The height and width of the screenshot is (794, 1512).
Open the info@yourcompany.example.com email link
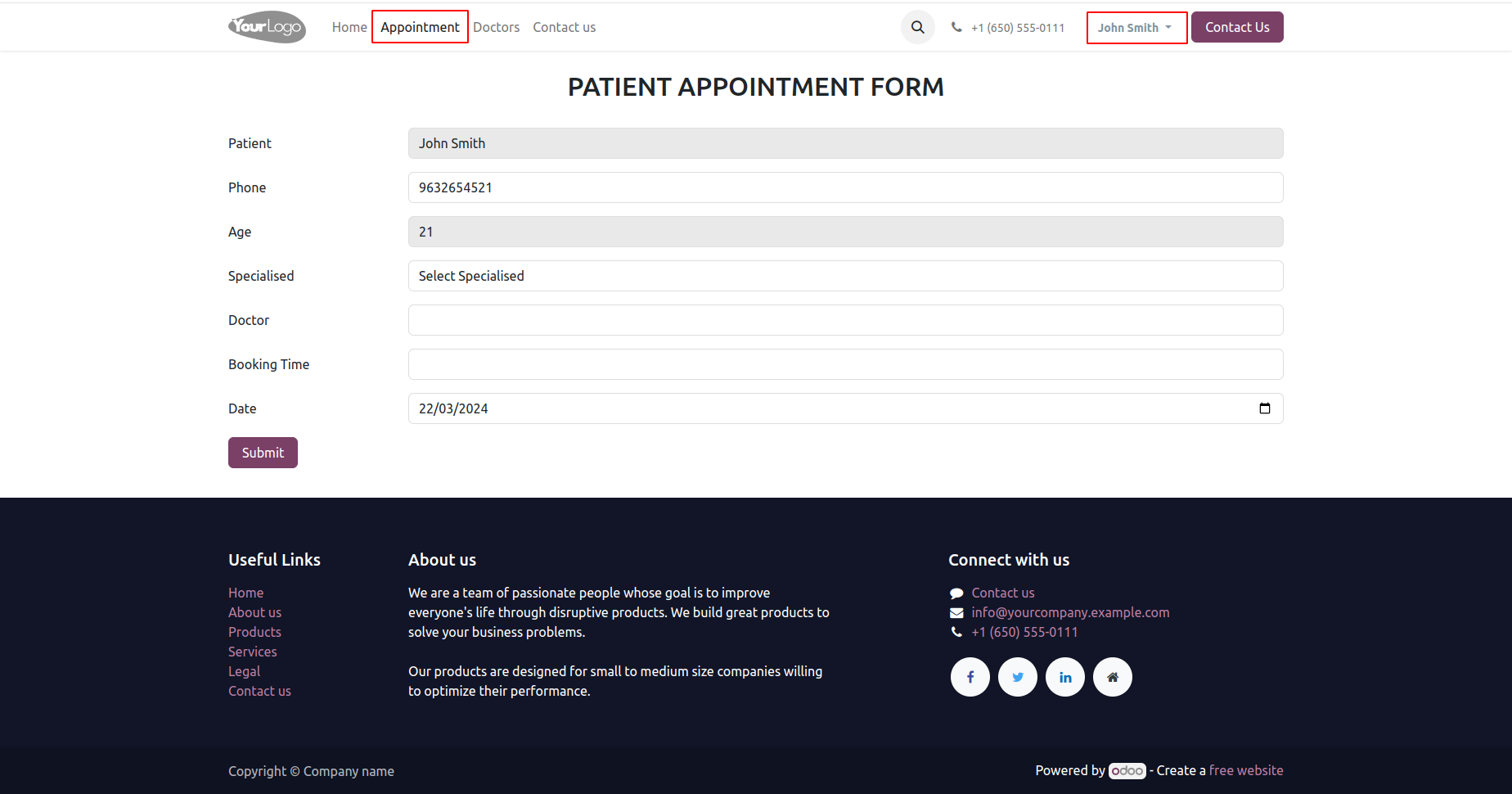point(1070,612)
